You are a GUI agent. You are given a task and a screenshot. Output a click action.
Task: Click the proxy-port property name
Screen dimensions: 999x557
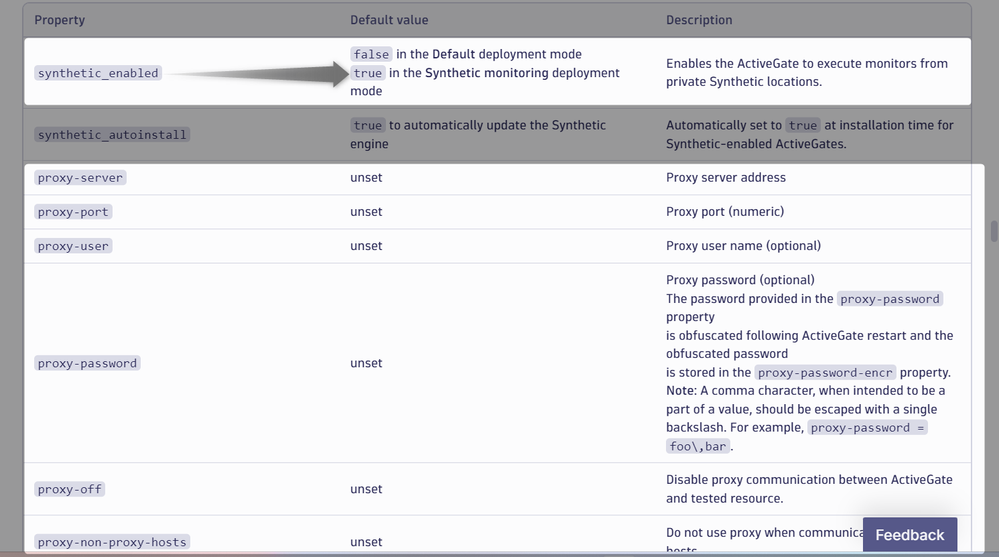73,212
